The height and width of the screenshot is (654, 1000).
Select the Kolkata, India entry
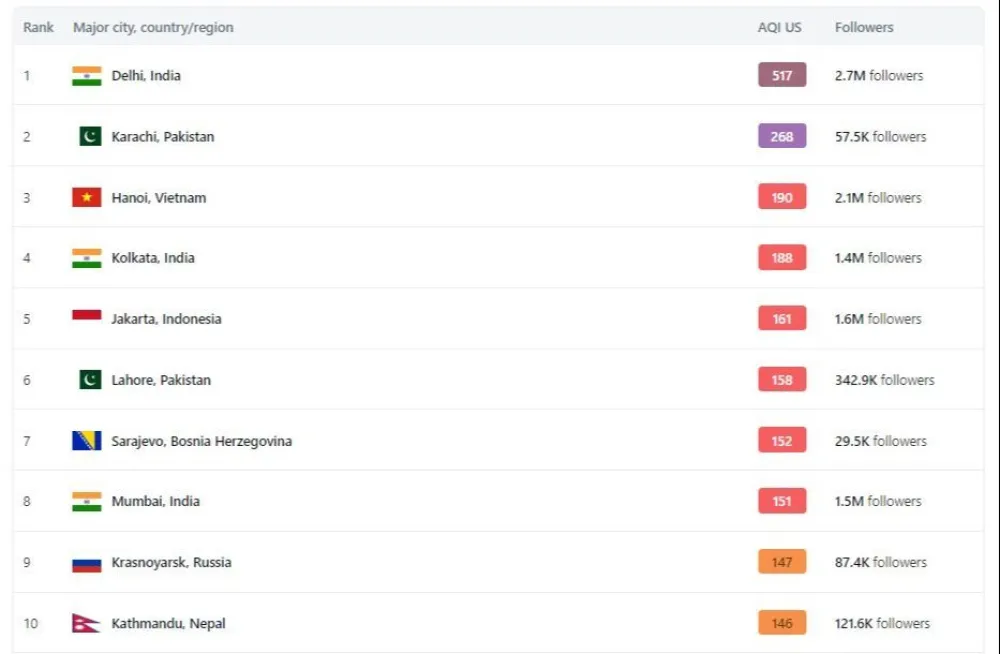[x=153, y=258]
